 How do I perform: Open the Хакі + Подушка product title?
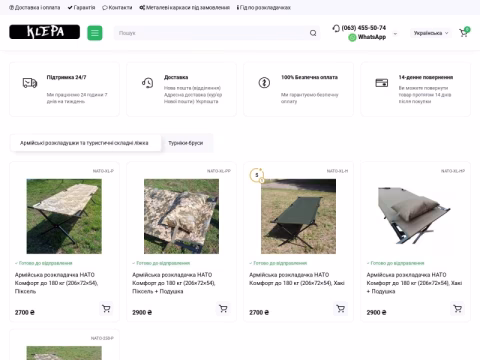(414, 283)
